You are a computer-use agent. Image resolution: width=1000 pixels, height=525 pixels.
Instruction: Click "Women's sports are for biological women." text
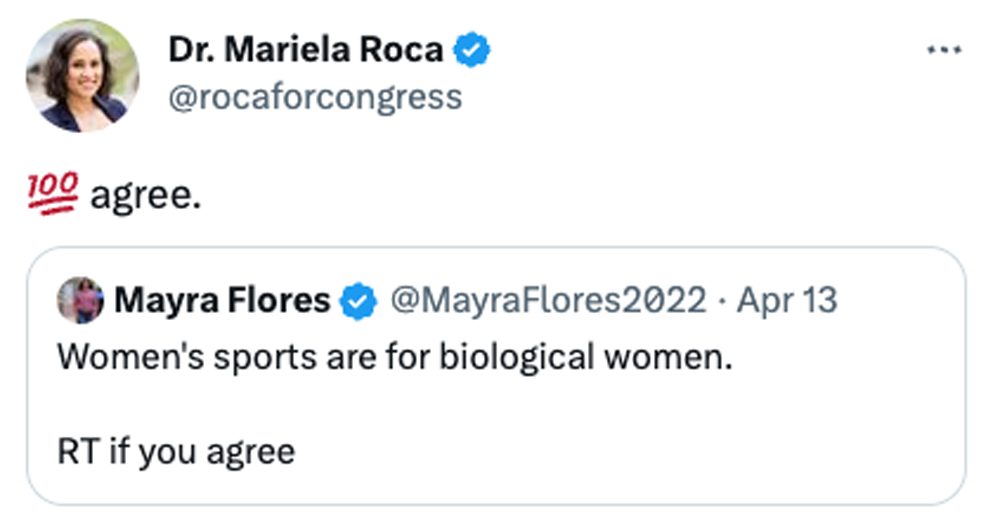(x=395, y=358)
